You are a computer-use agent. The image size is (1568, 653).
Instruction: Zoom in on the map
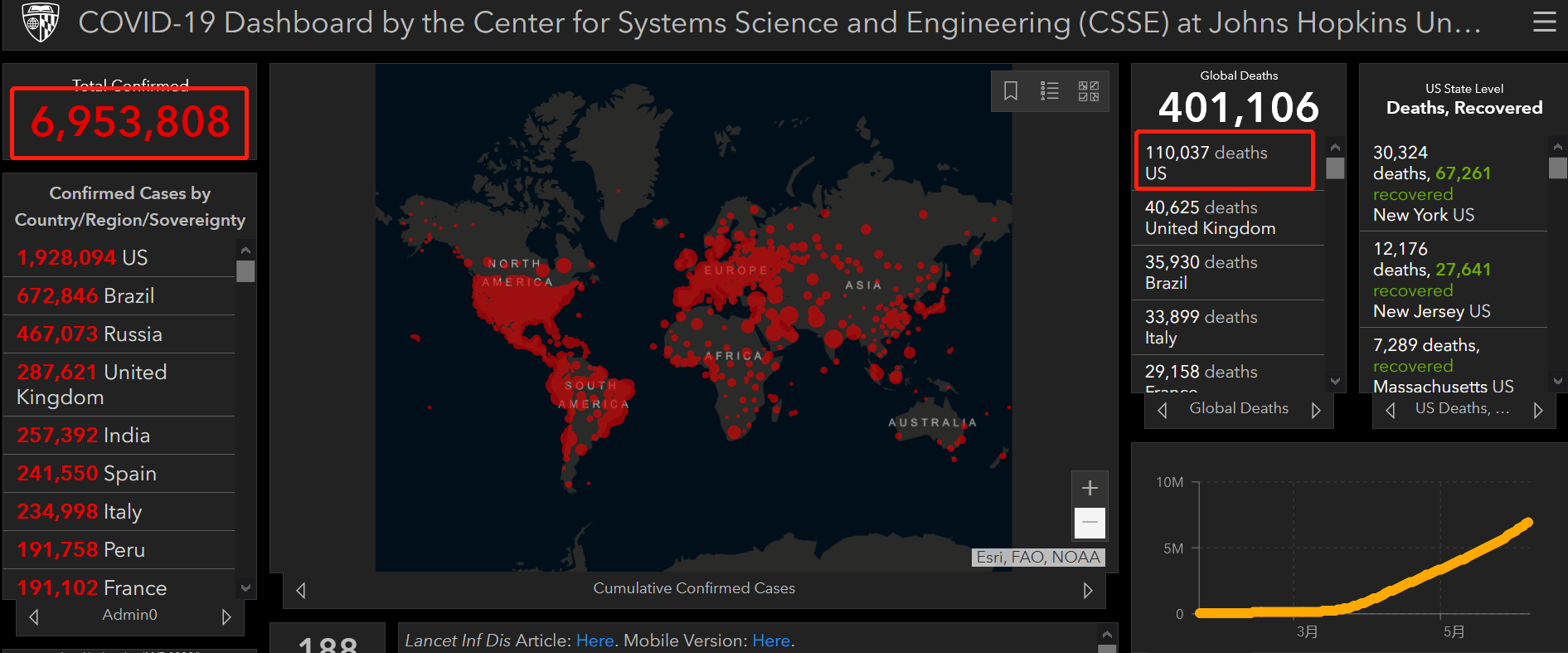[1090, 488]
